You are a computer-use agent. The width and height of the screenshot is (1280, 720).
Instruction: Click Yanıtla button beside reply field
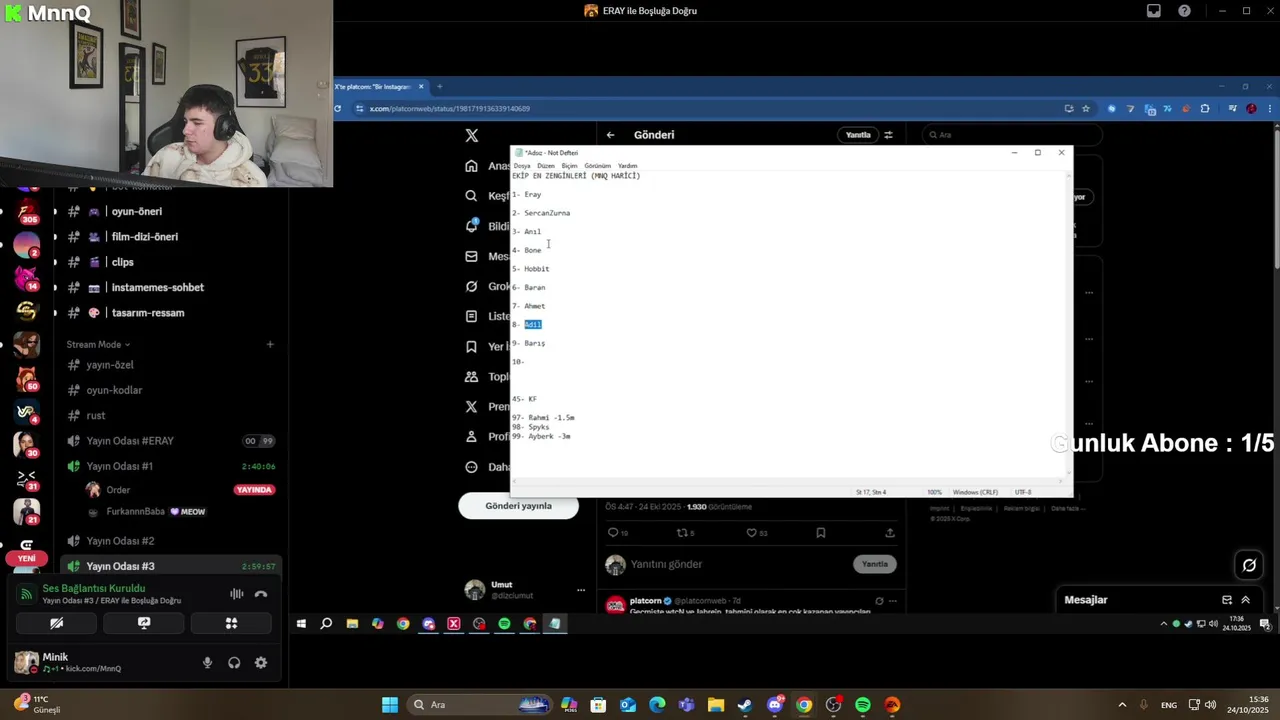click(x=875, y=564)
